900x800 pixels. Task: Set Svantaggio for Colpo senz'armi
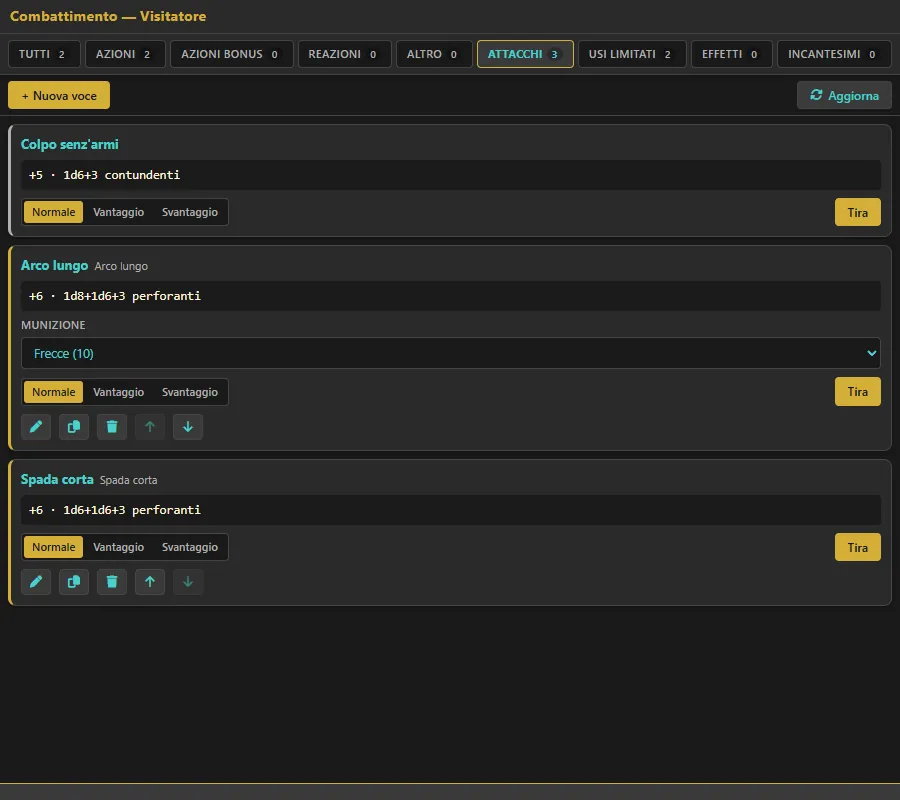pos(189,212)
